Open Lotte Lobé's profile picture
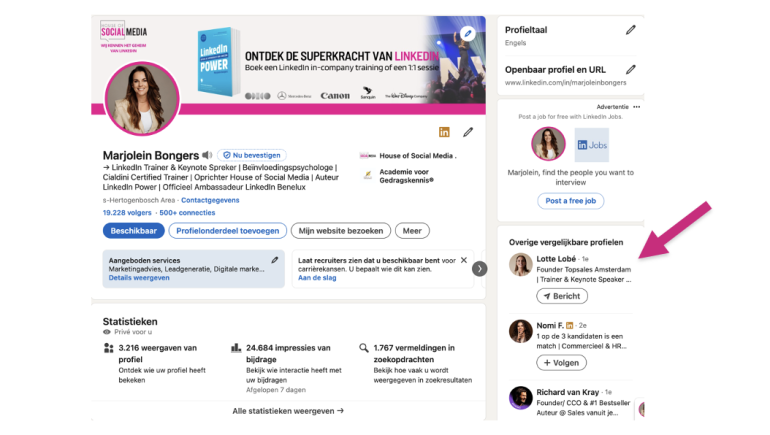770x435 pixels. [521, 265]
